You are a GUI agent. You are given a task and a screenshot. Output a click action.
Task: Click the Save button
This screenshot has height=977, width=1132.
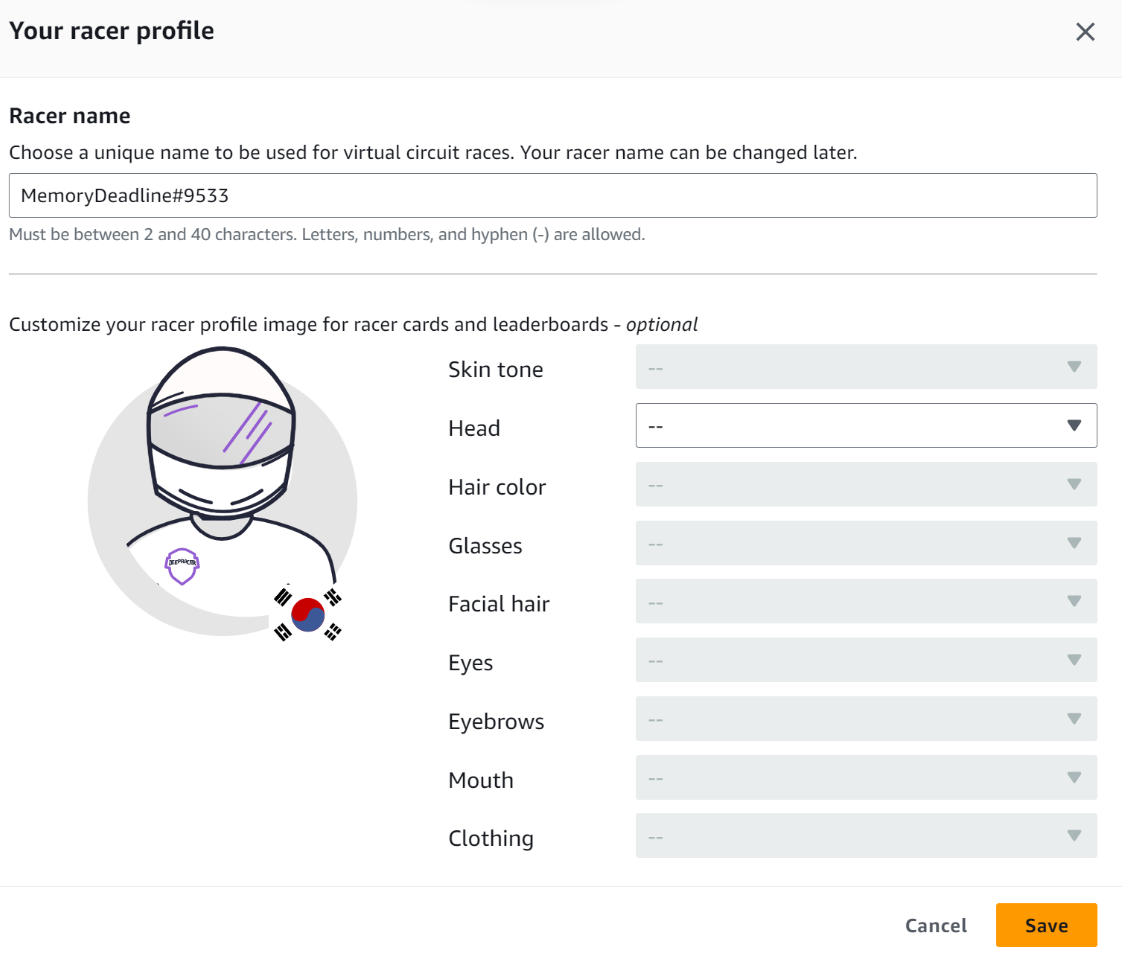tap(1046, 926)
